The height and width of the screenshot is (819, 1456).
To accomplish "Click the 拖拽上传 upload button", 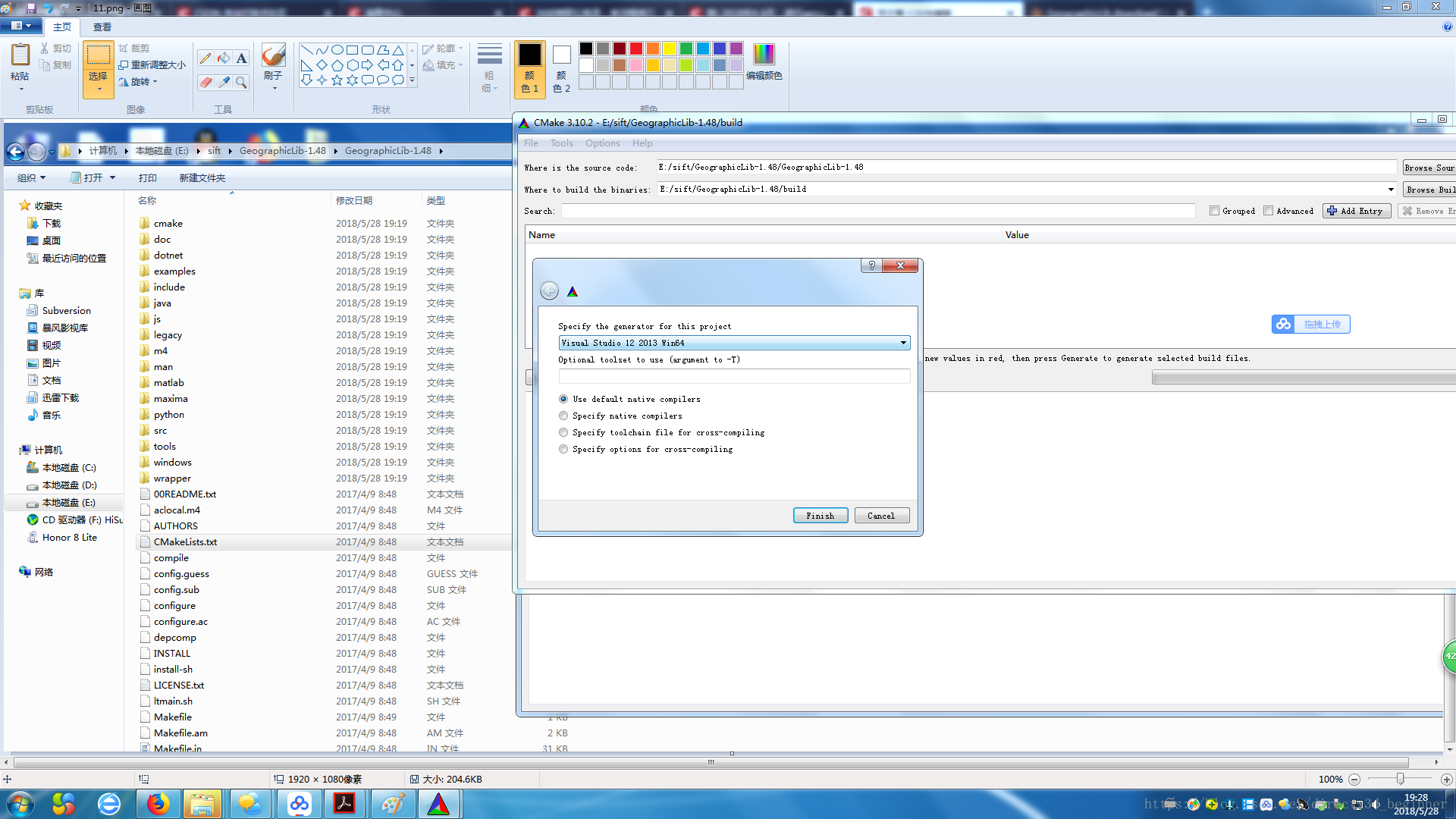I will (1311, 325).
